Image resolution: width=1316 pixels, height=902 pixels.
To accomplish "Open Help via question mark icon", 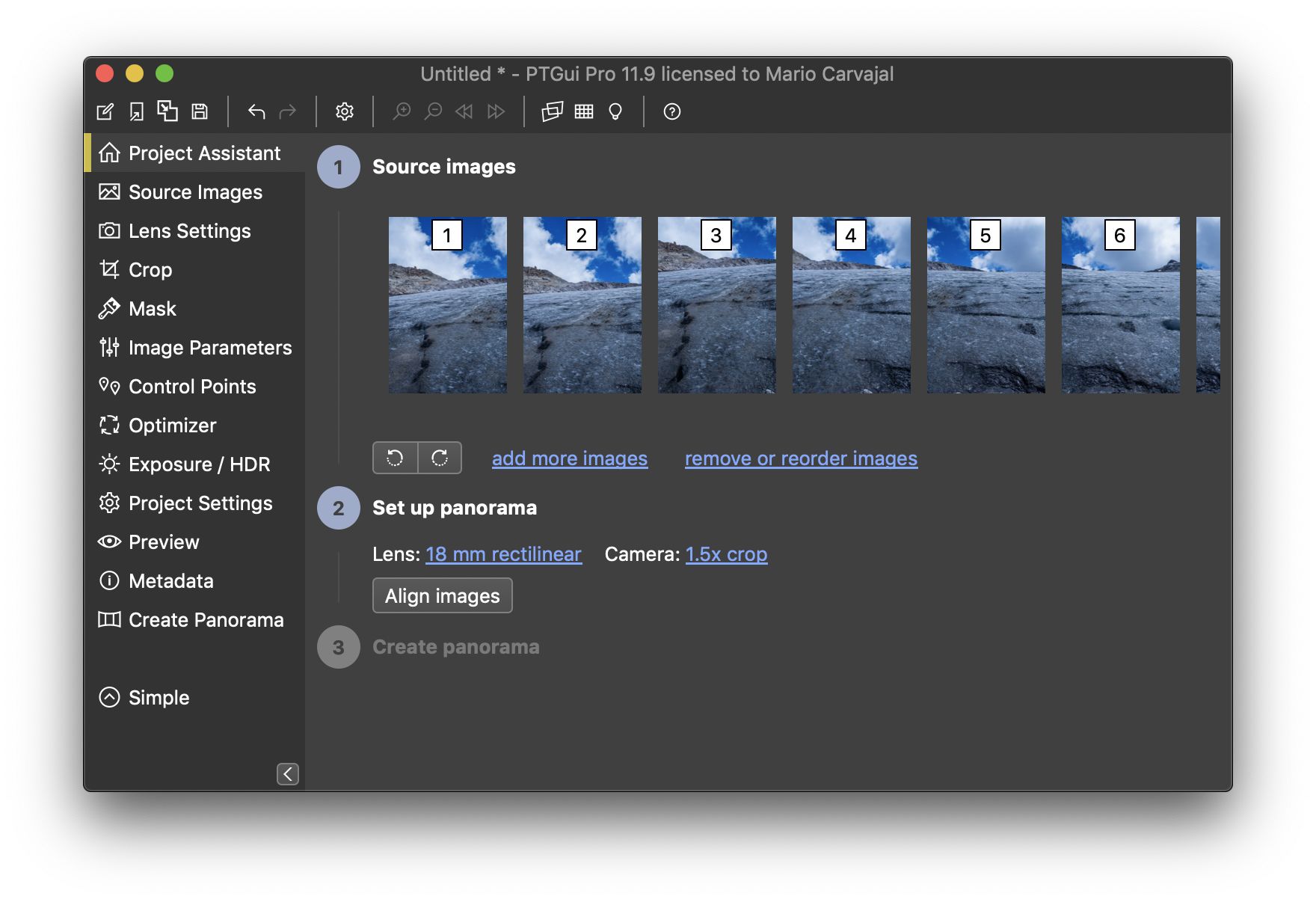I will tap(672, 111).
